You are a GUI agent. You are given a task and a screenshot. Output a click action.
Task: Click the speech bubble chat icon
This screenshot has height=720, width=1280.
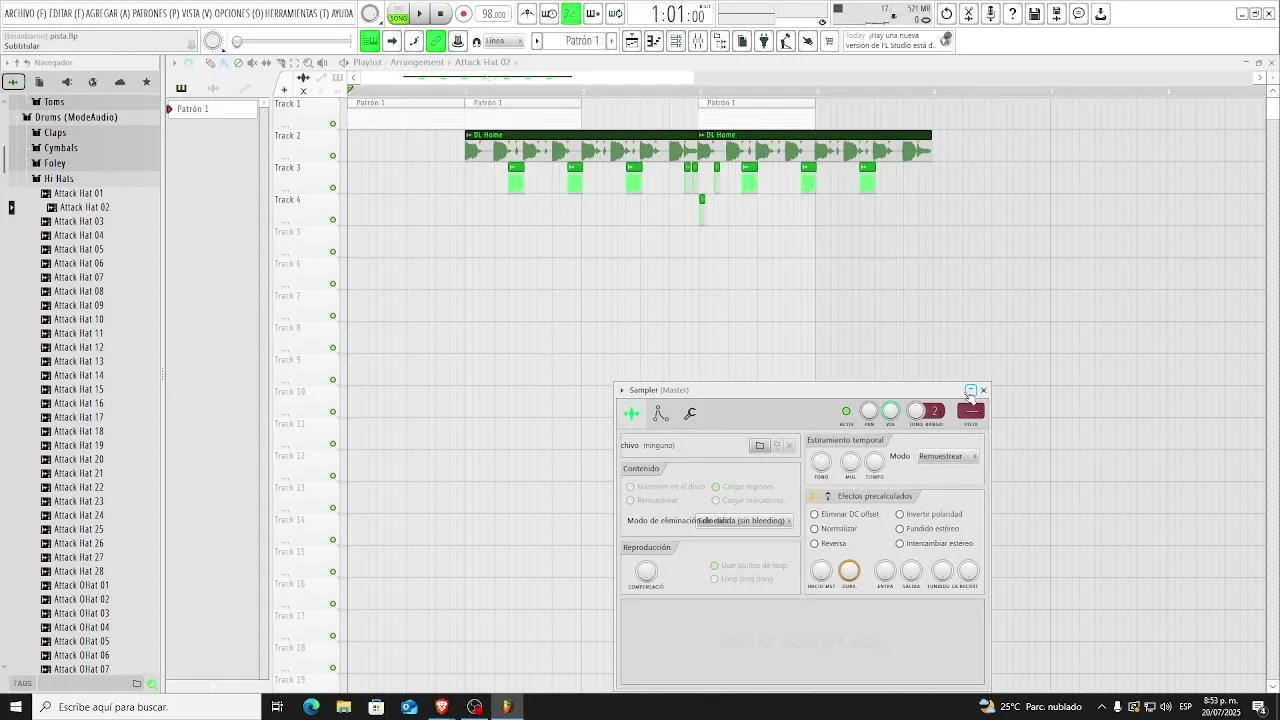coord(1078,14)
